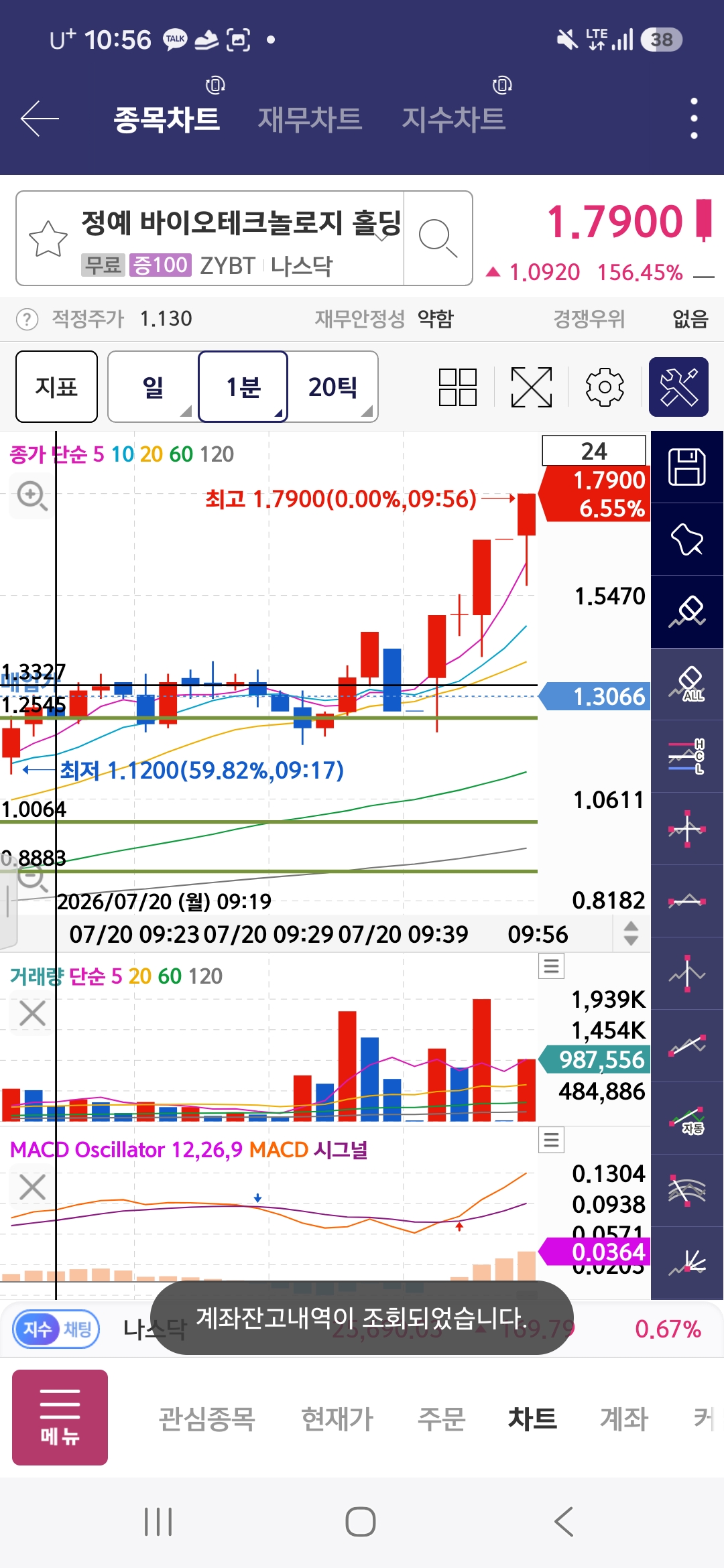Open the MACD pane options menu
724x1568 pixels.
coord(551,1140)
